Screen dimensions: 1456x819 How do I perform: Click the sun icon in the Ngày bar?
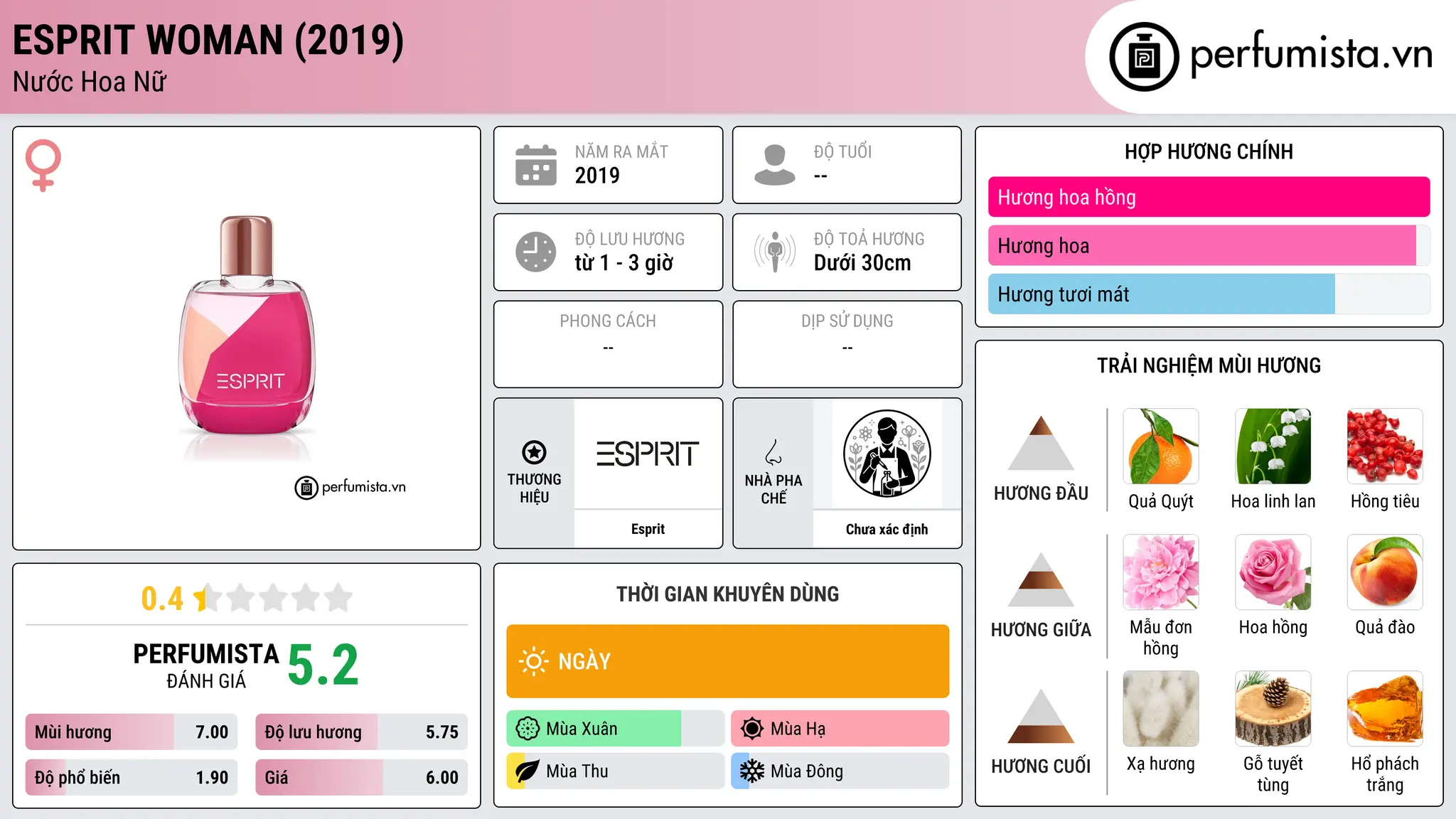pyautogui.click(x=533, y=661)
